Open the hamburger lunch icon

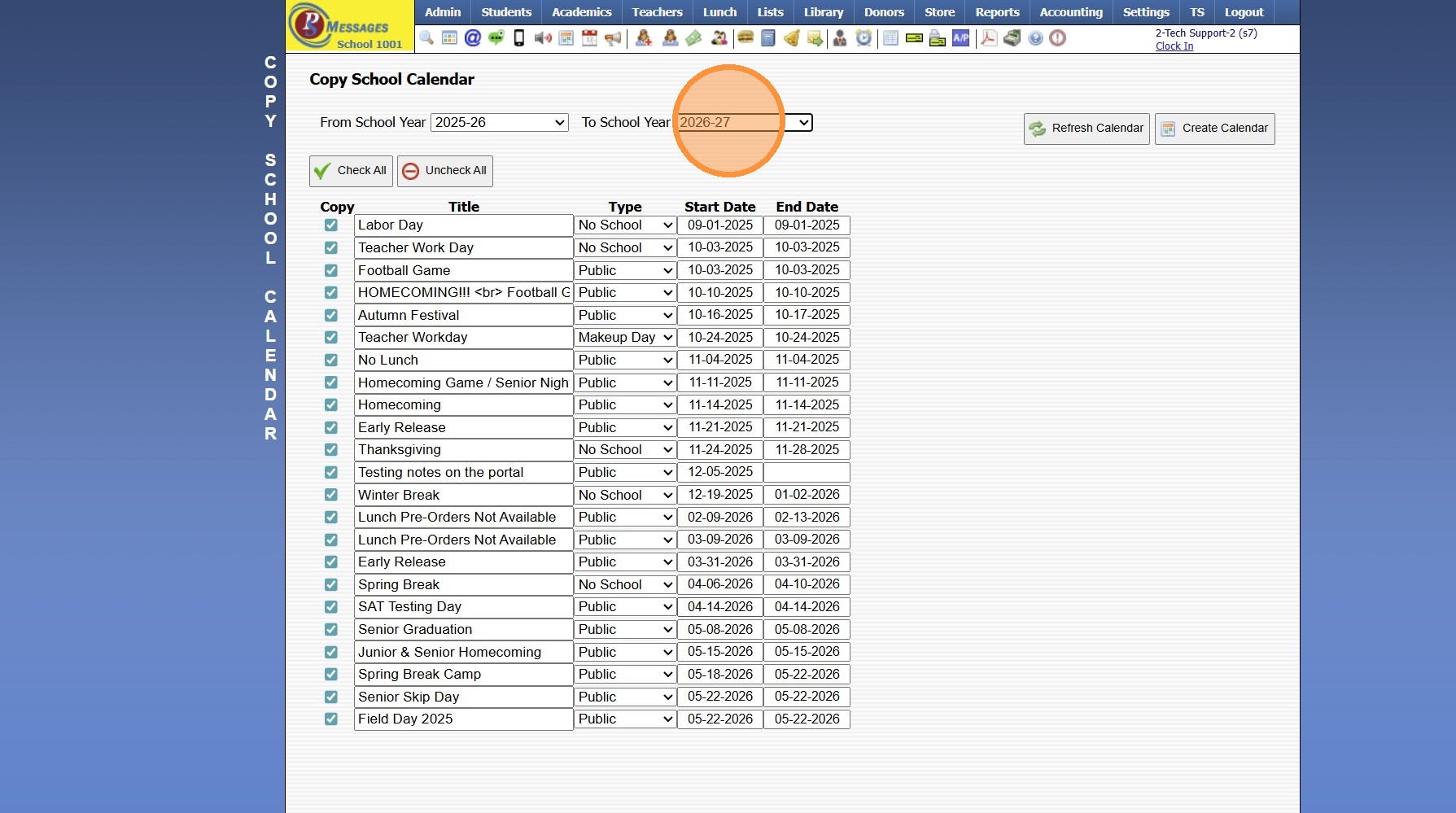[745, 38]
